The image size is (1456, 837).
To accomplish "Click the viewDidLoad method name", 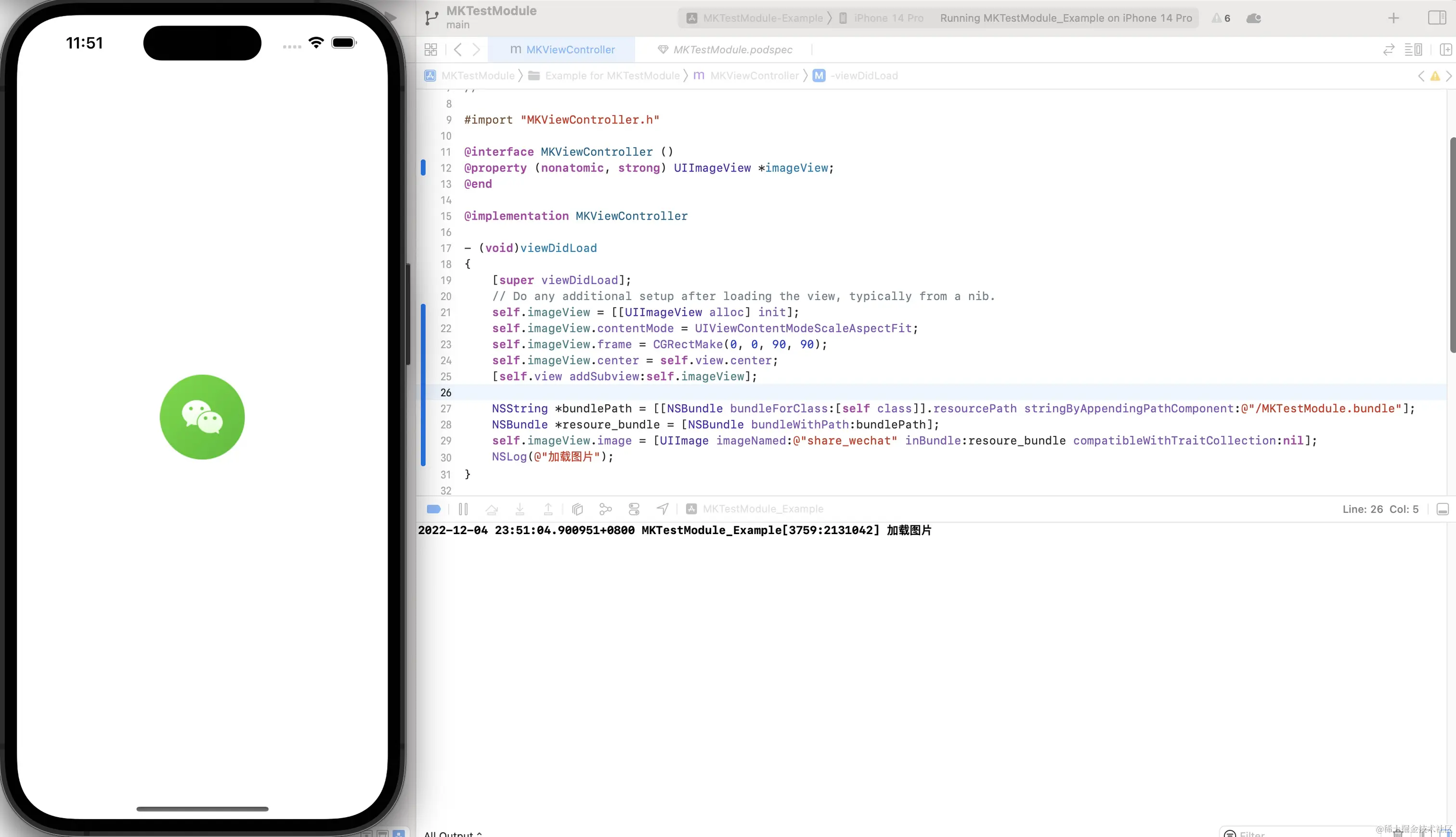I will [558, 248].
